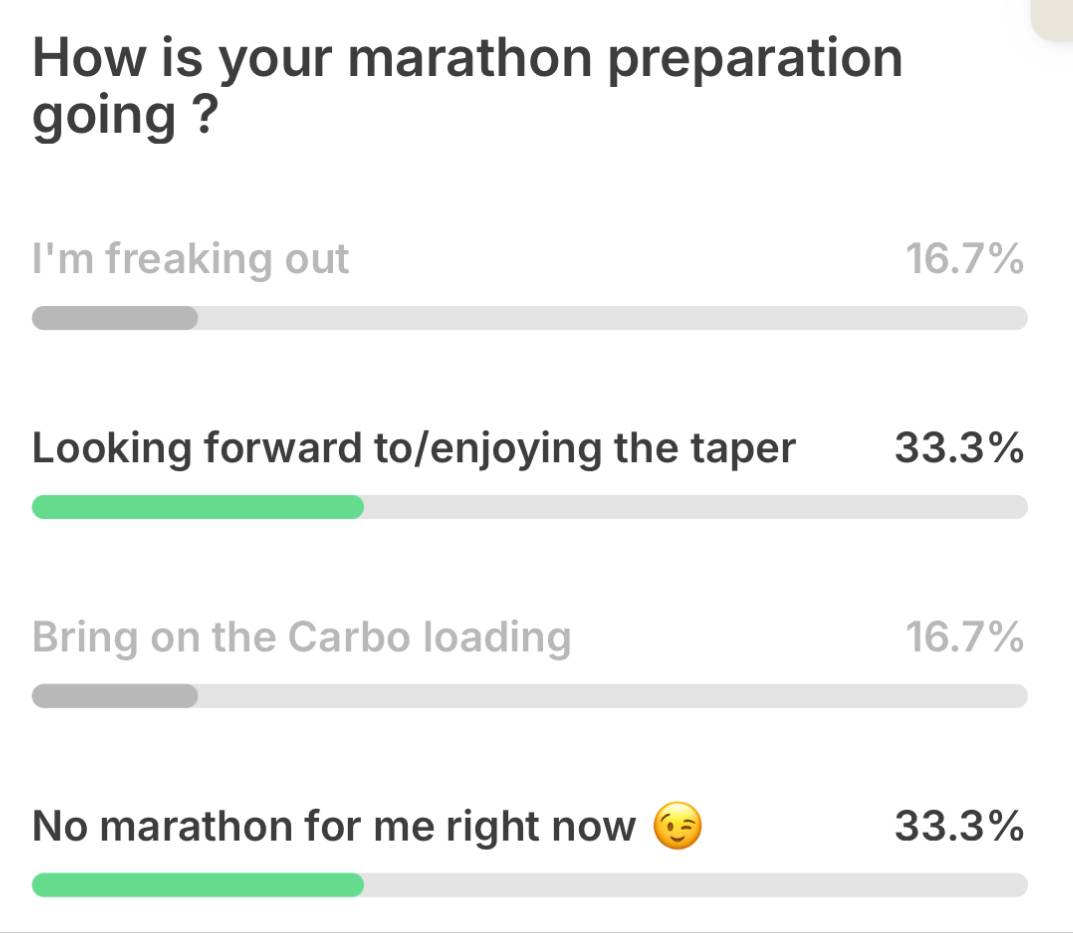Click the green filled bar under the taper option
Viewport: 1073px width, 933px height.
pyautogui.click(x=198, y=507)
